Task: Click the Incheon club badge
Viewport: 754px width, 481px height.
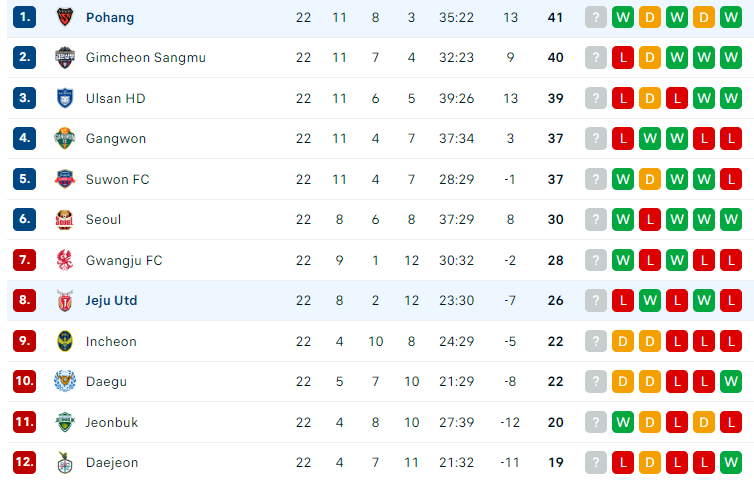Action: pyautogui.click(x=65, y=341)
